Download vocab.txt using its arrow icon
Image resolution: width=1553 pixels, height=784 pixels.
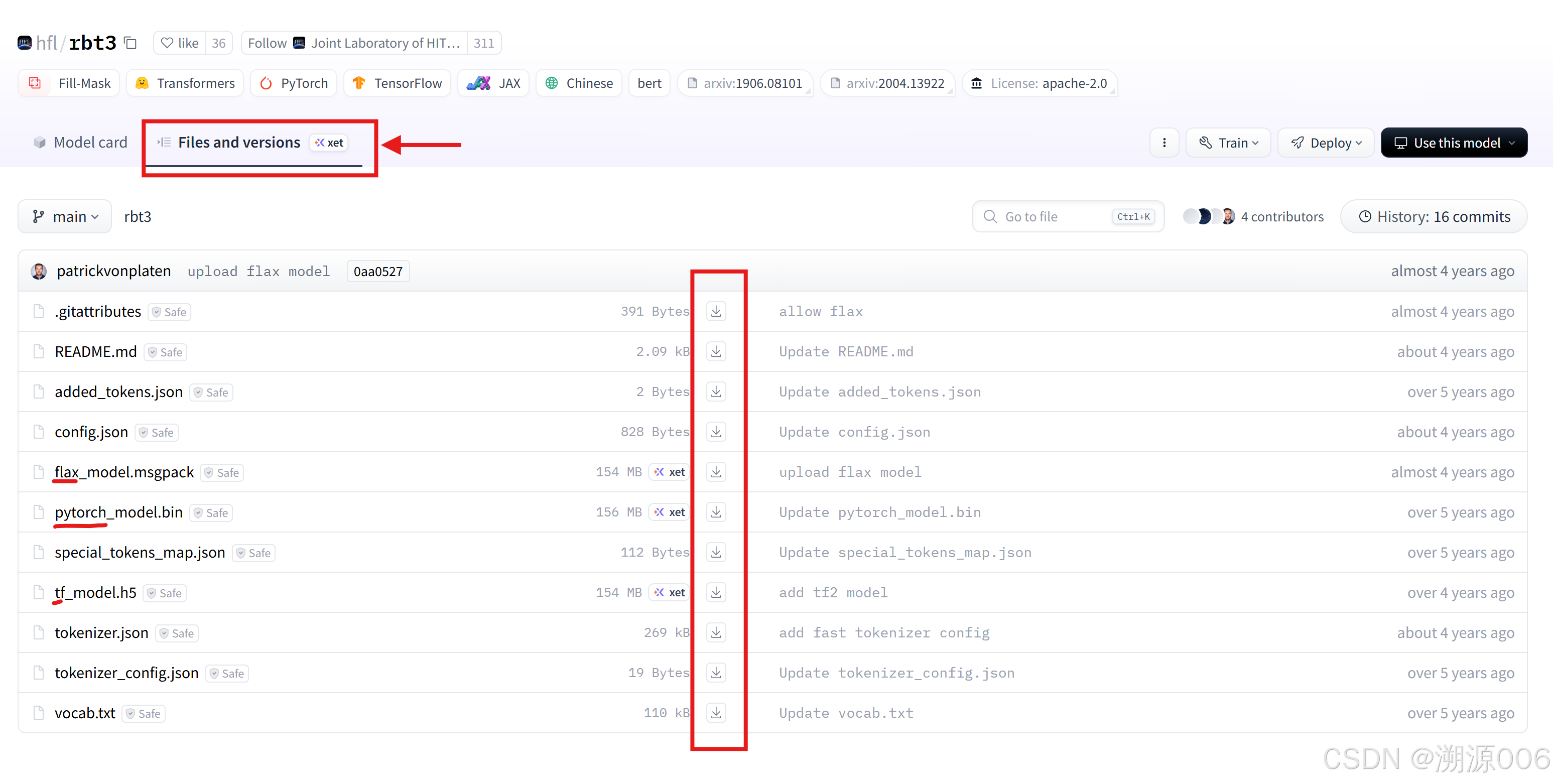[x=716, y=713]
